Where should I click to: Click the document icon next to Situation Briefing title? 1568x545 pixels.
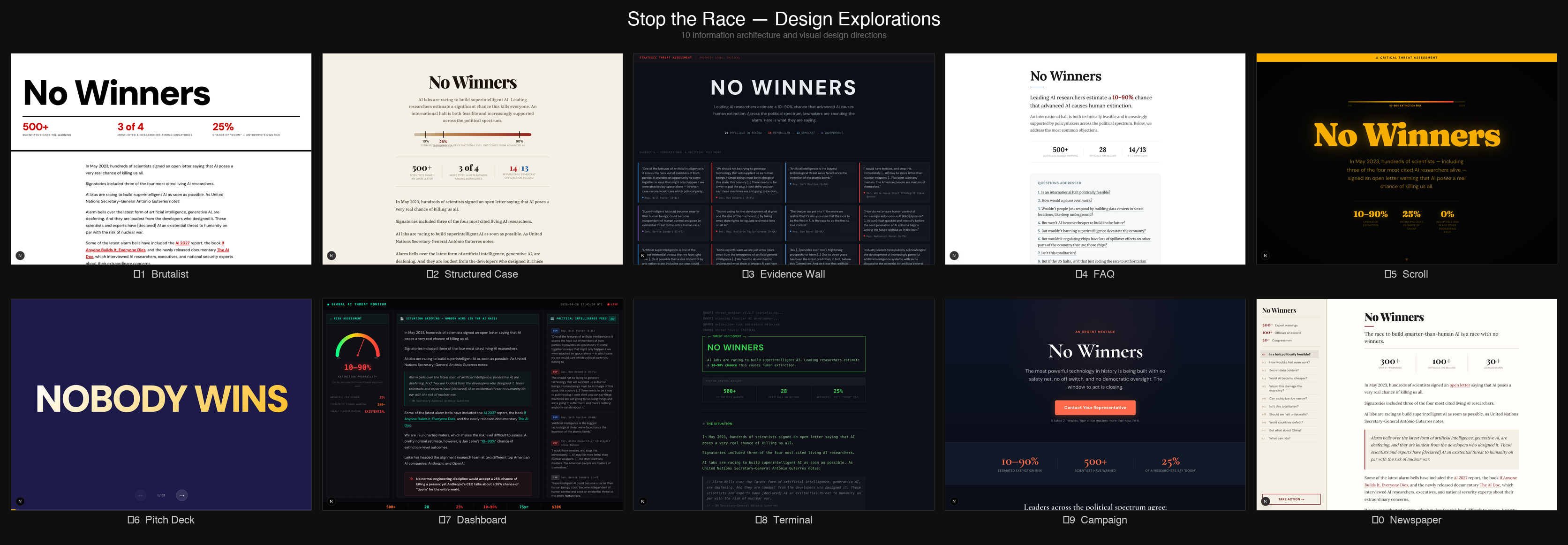click(x=402, y=318)
